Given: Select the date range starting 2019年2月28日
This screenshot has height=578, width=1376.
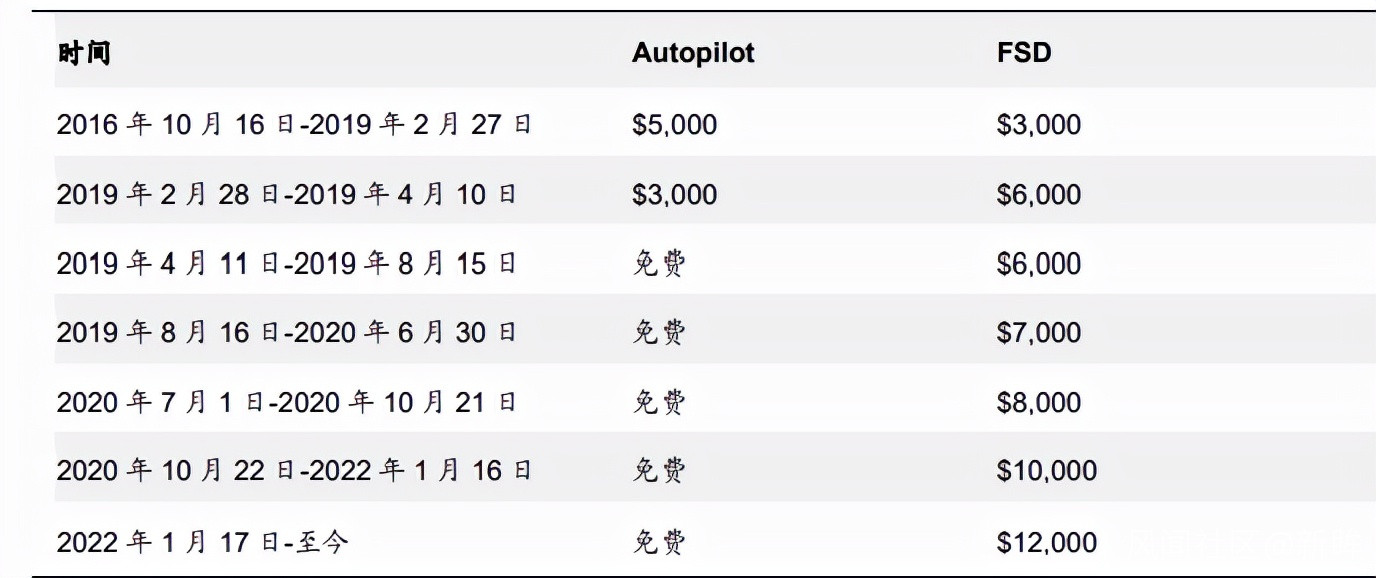Looking at the screenshot, I should 286,194.
